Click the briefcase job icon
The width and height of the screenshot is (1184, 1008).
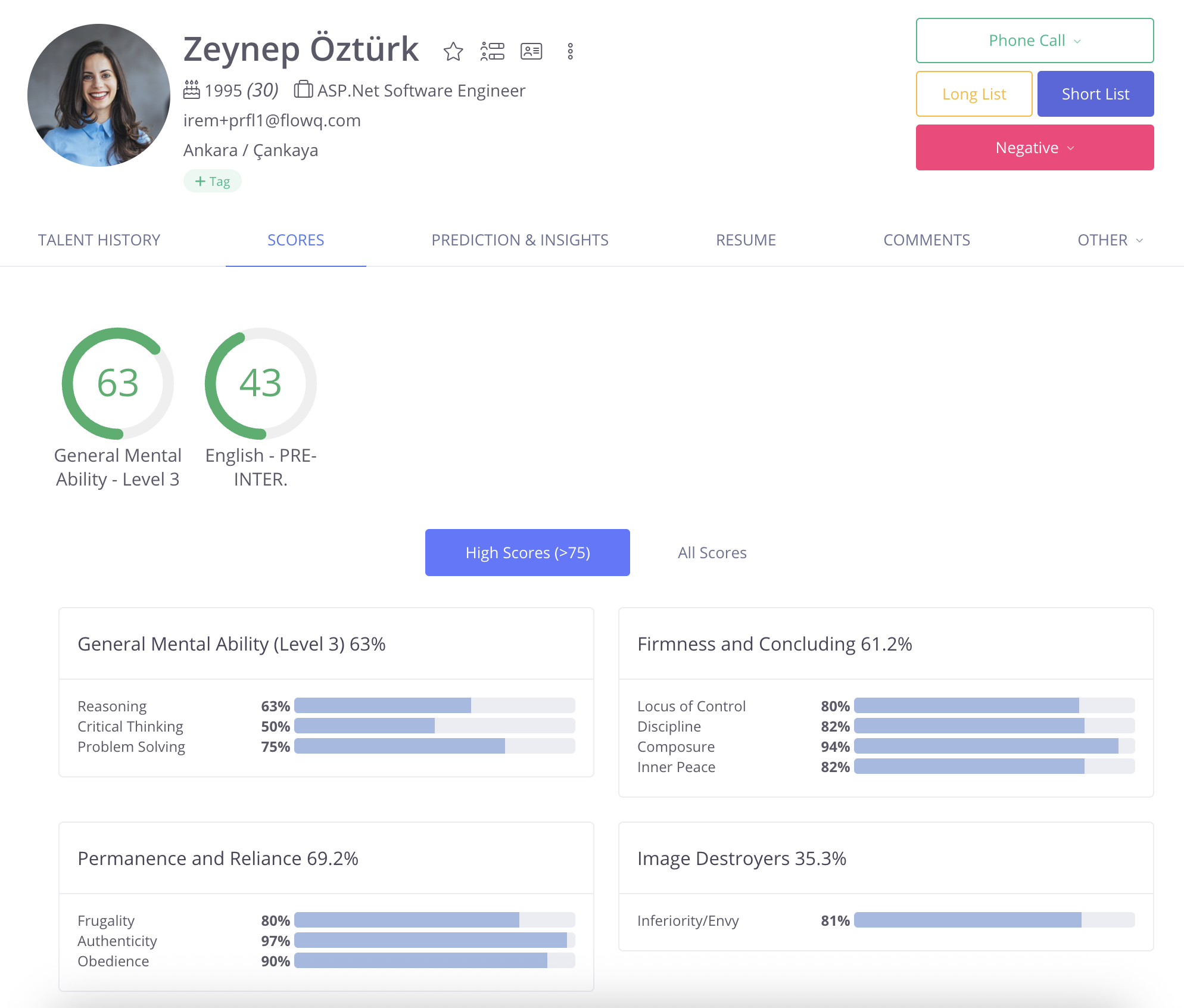(303, 90)
